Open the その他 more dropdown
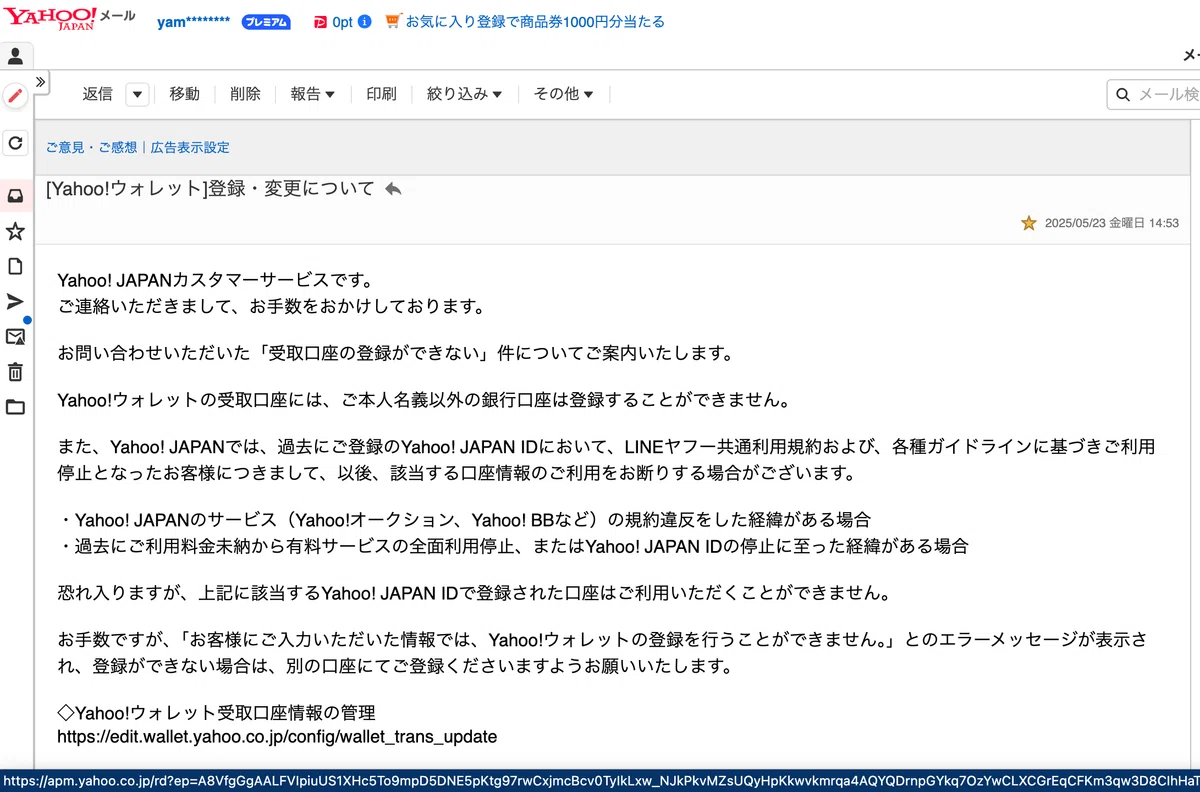1200x792 pixels. (563, 94)
